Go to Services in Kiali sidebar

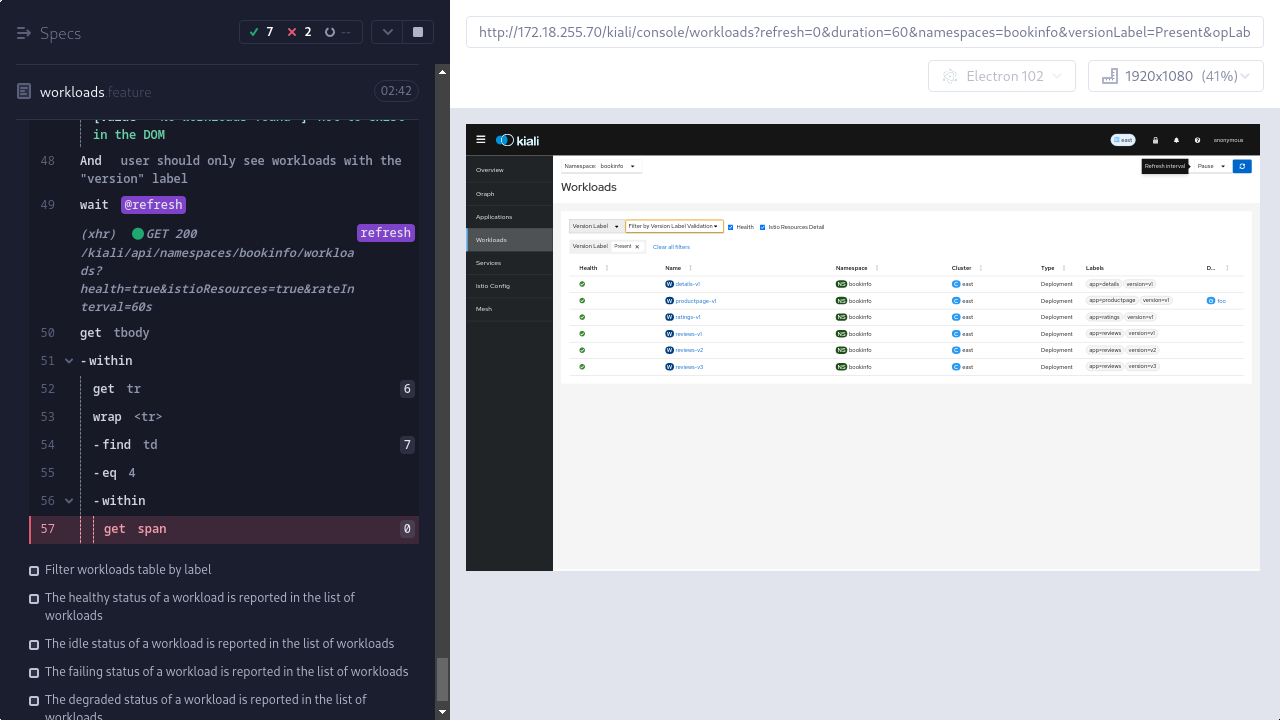click(489, 263)
